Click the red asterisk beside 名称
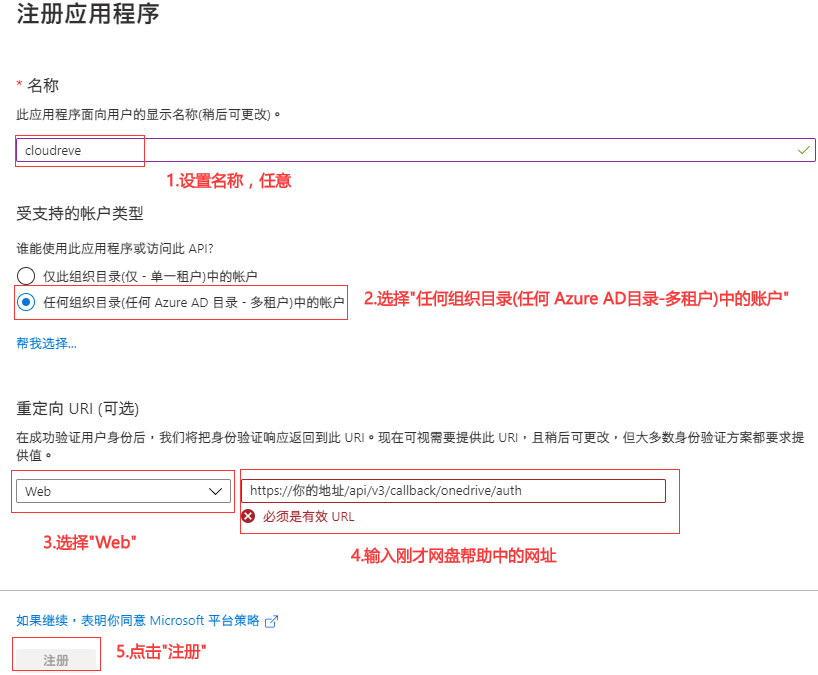This screenshot has width=818, height=675. tap(19, 86)
